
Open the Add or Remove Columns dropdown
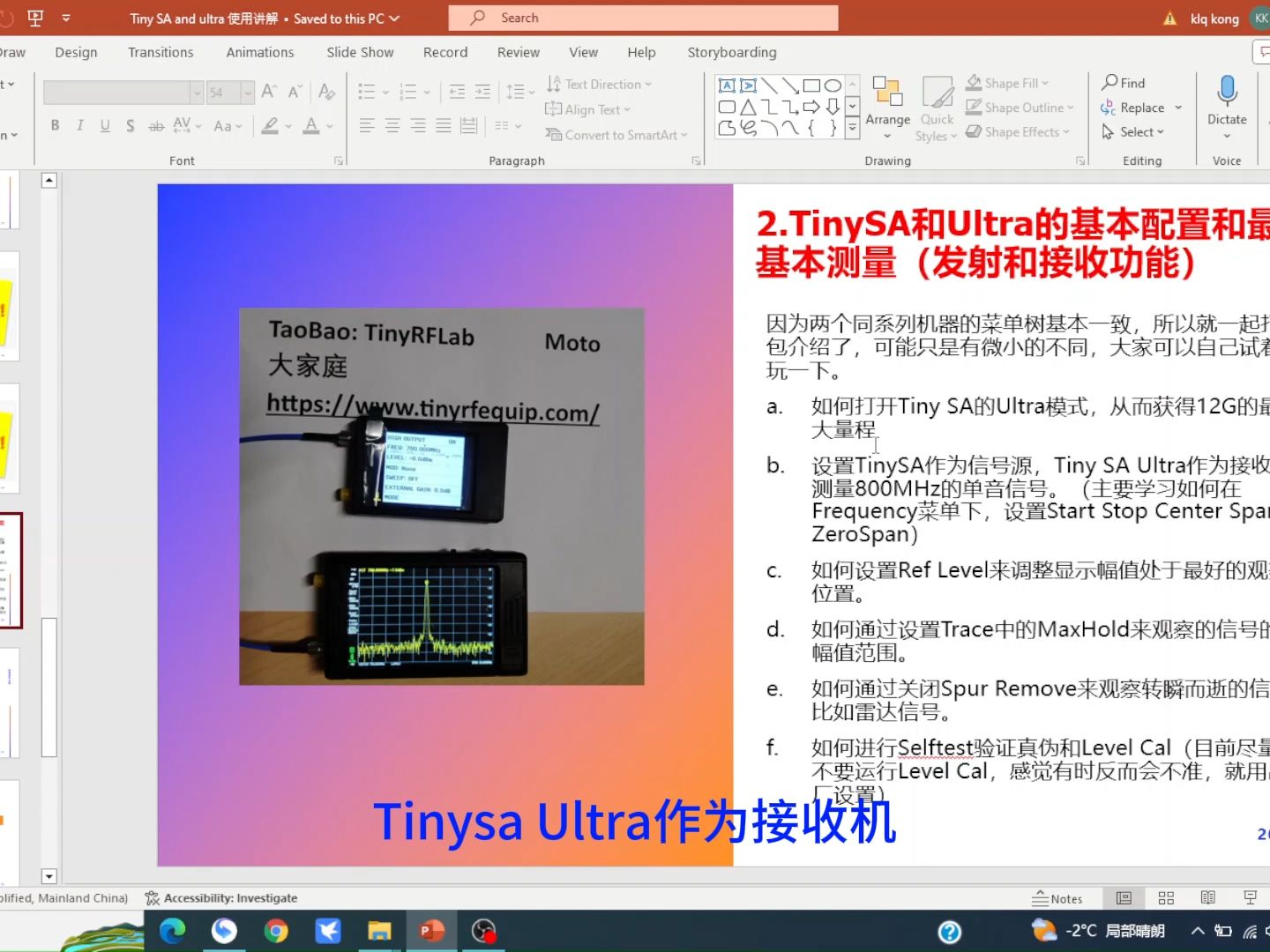click(x=507, y=126)
